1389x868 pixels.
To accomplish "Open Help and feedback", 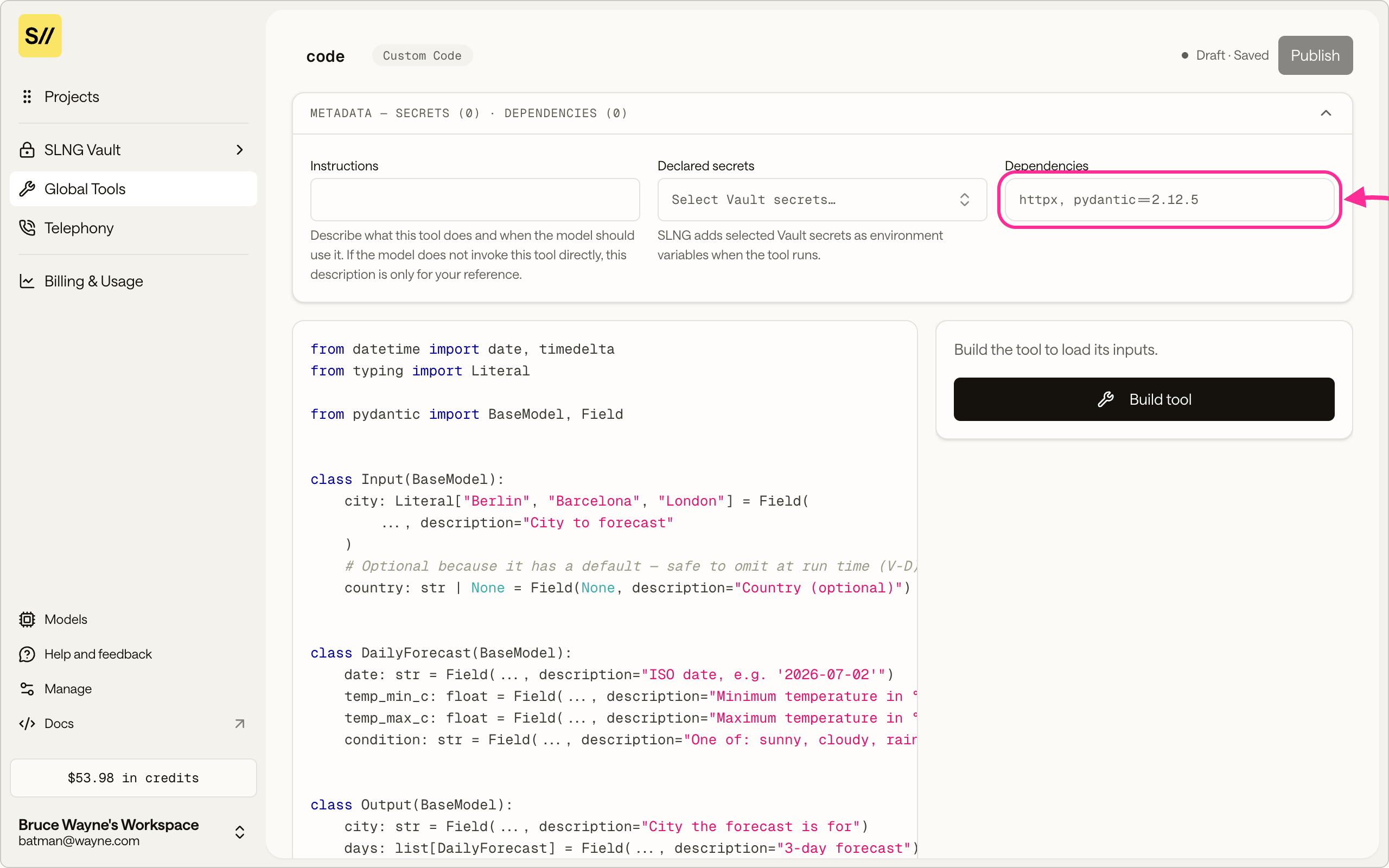I will point(133,654).
